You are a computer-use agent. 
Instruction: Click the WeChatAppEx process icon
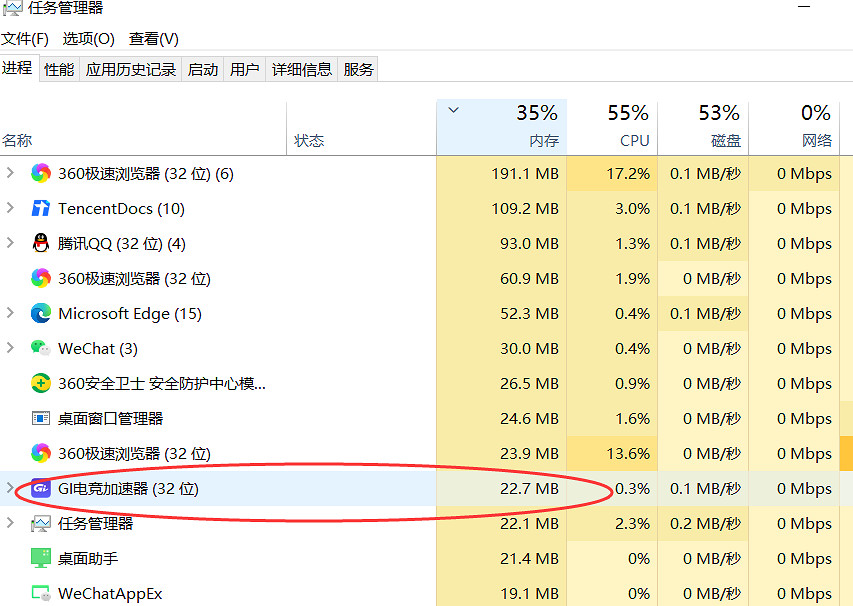[40, 593]
